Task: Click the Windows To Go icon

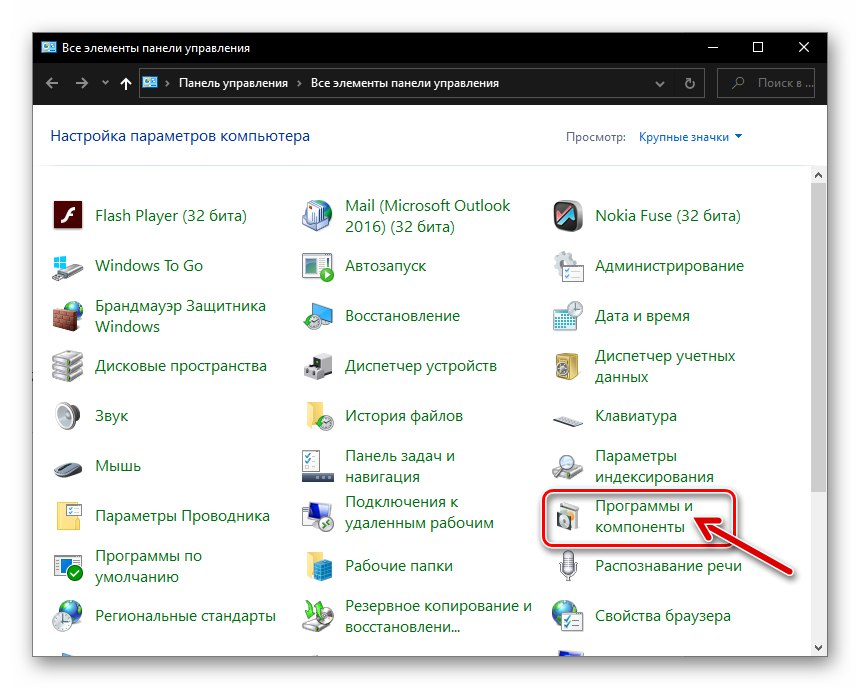Action: (66, 266)
